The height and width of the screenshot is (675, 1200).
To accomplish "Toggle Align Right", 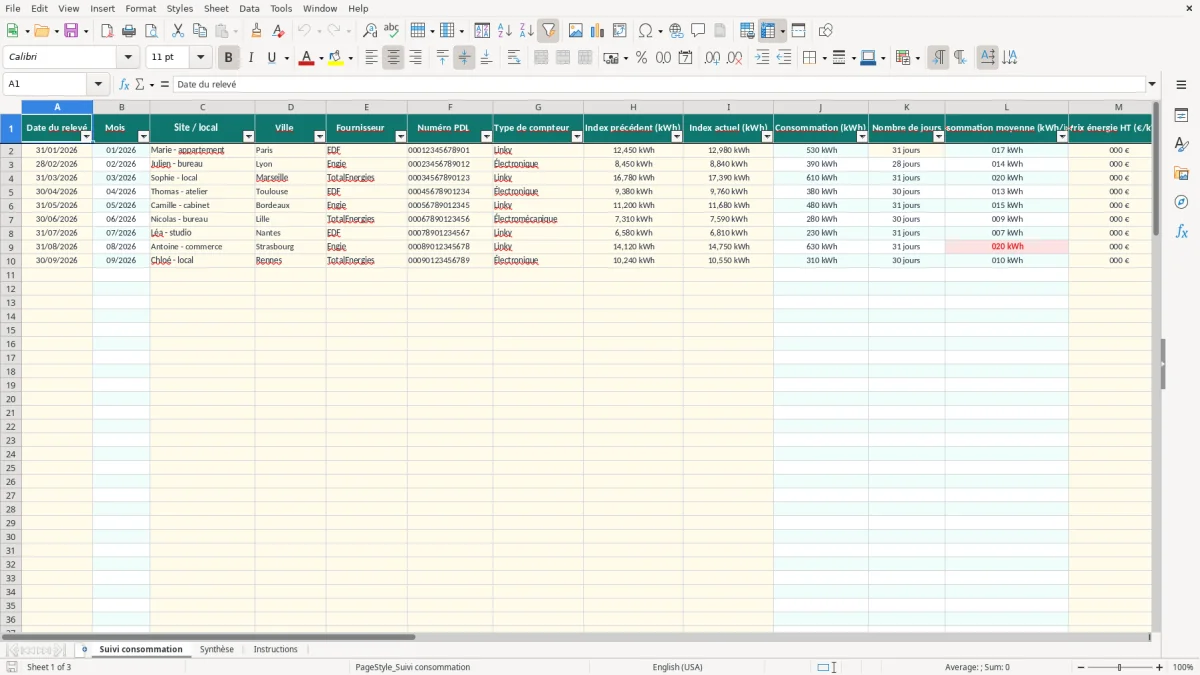I will click(415, 58).
